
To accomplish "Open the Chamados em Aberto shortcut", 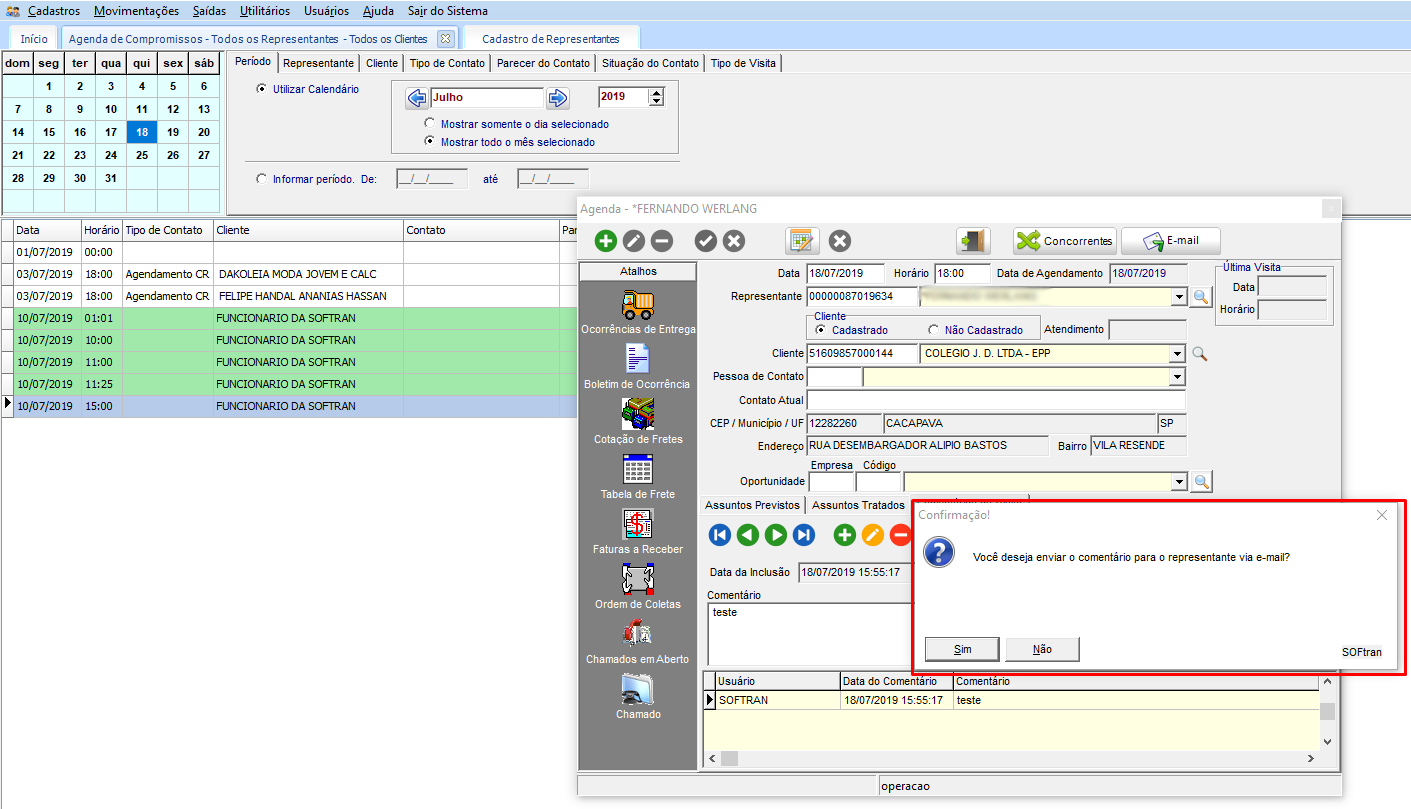I will [x=637, y=634].
